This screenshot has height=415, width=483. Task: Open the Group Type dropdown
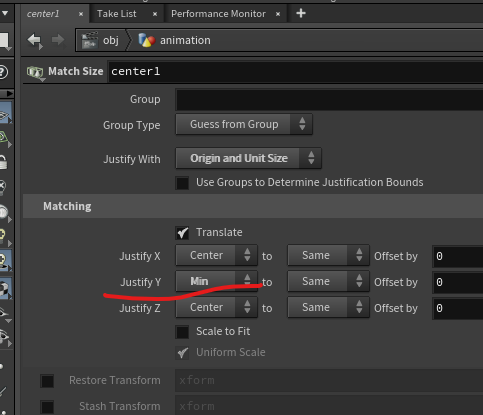244,124
